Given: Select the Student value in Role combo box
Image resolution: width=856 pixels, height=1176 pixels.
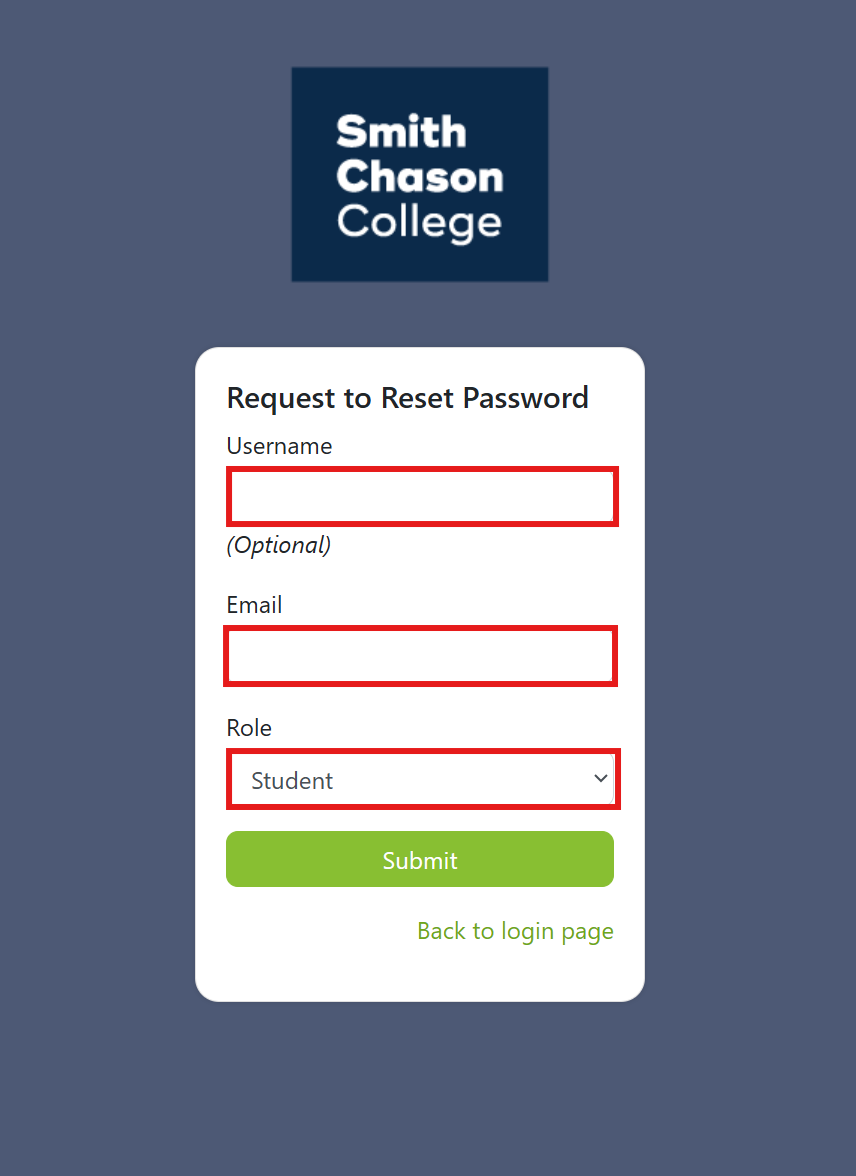Looking at the screenshot, I should (292, 781).
